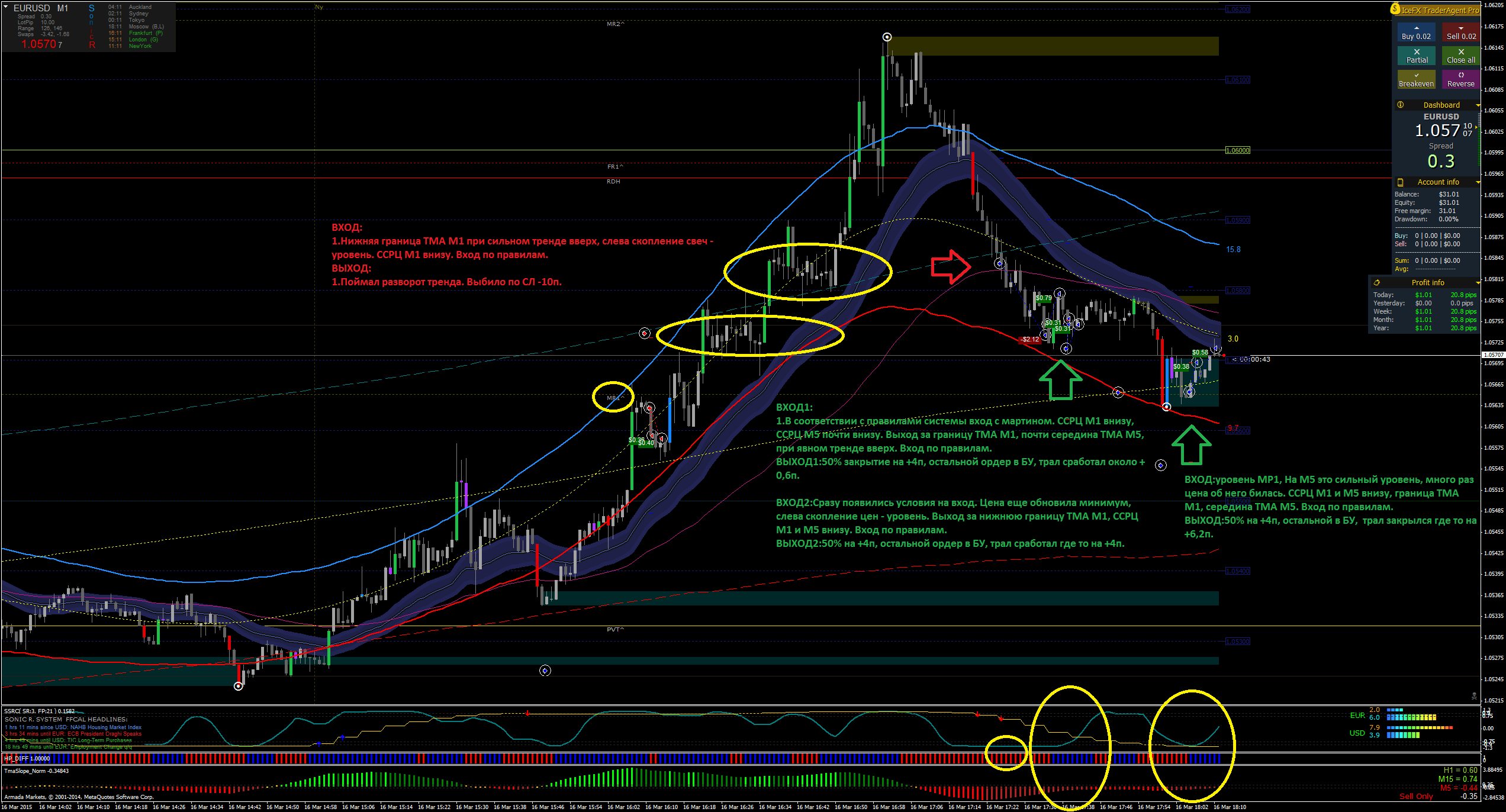Click the circle marker at the chart's lowest candle
This screenshot has width=1506, height=812.
pyautogui.click(x=238, y=686)
